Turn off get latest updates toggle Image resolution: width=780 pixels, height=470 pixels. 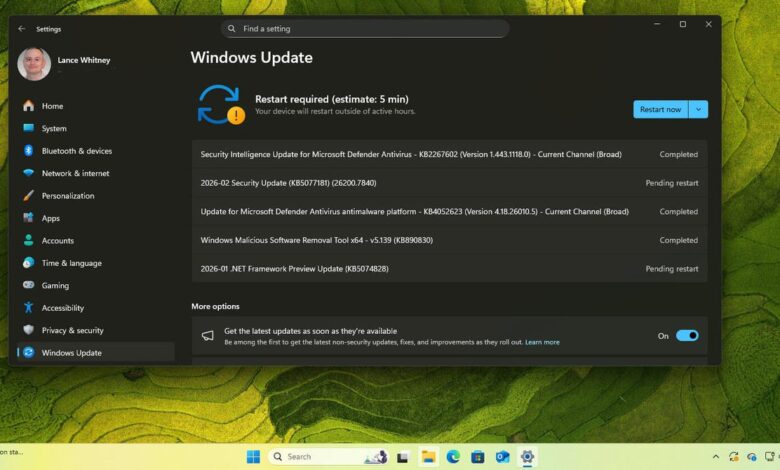[x=687, y=336]
